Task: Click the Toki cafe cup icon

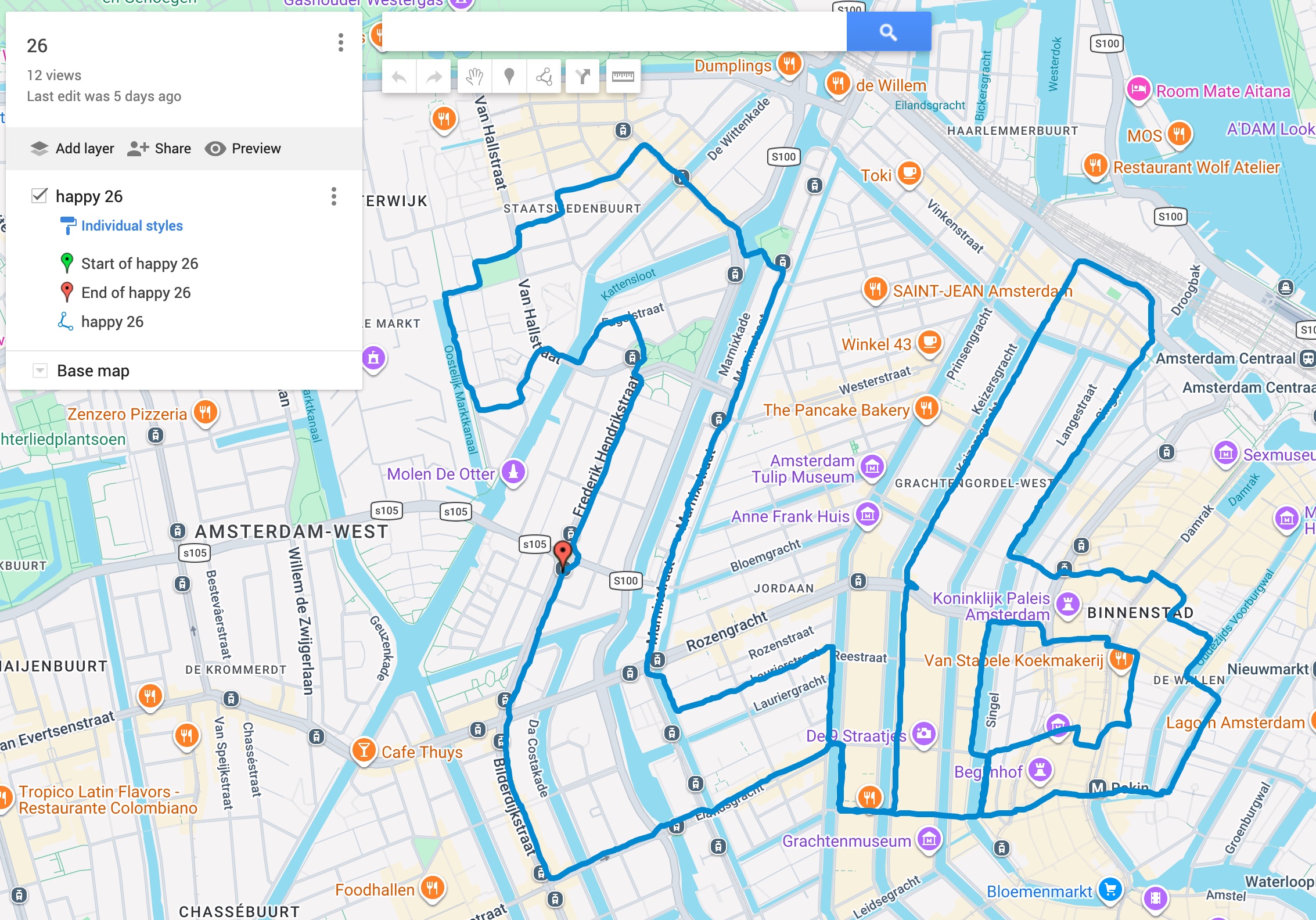Action: pos(909,174)
